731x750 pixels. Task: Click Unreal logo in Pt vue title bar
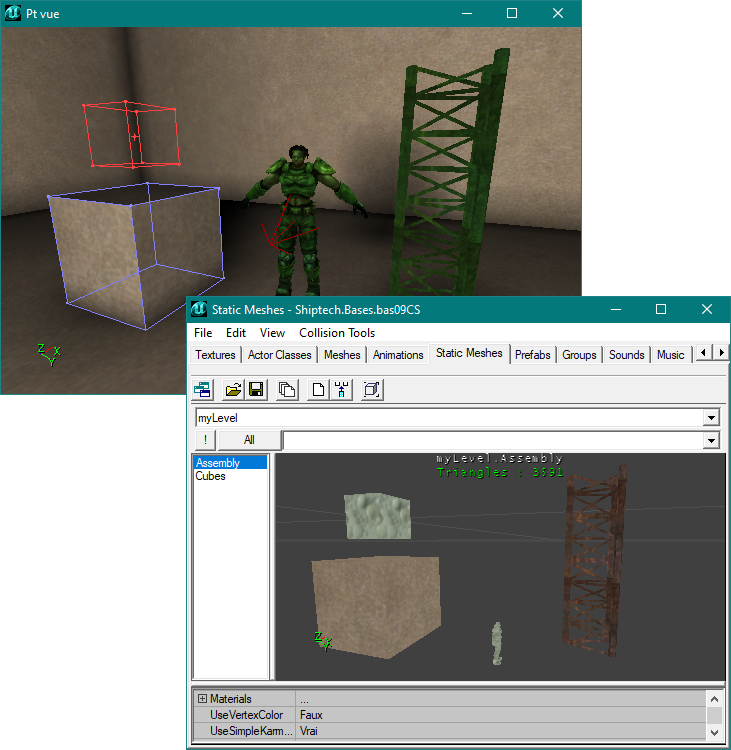tap(13, 13)
